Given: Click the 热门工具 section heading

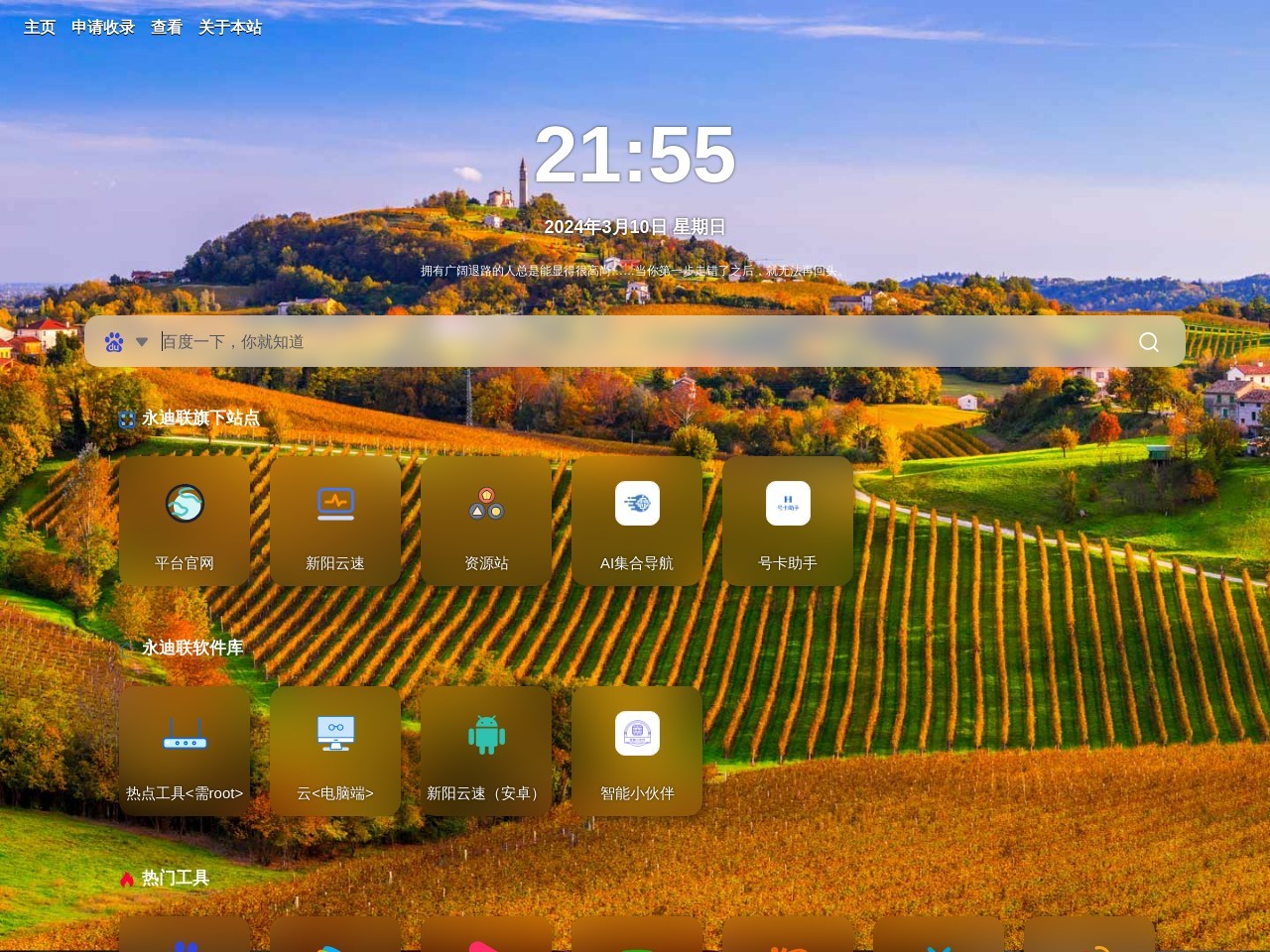Looking at the screenshot, I should pyautogui.click(x=175, y=878).
